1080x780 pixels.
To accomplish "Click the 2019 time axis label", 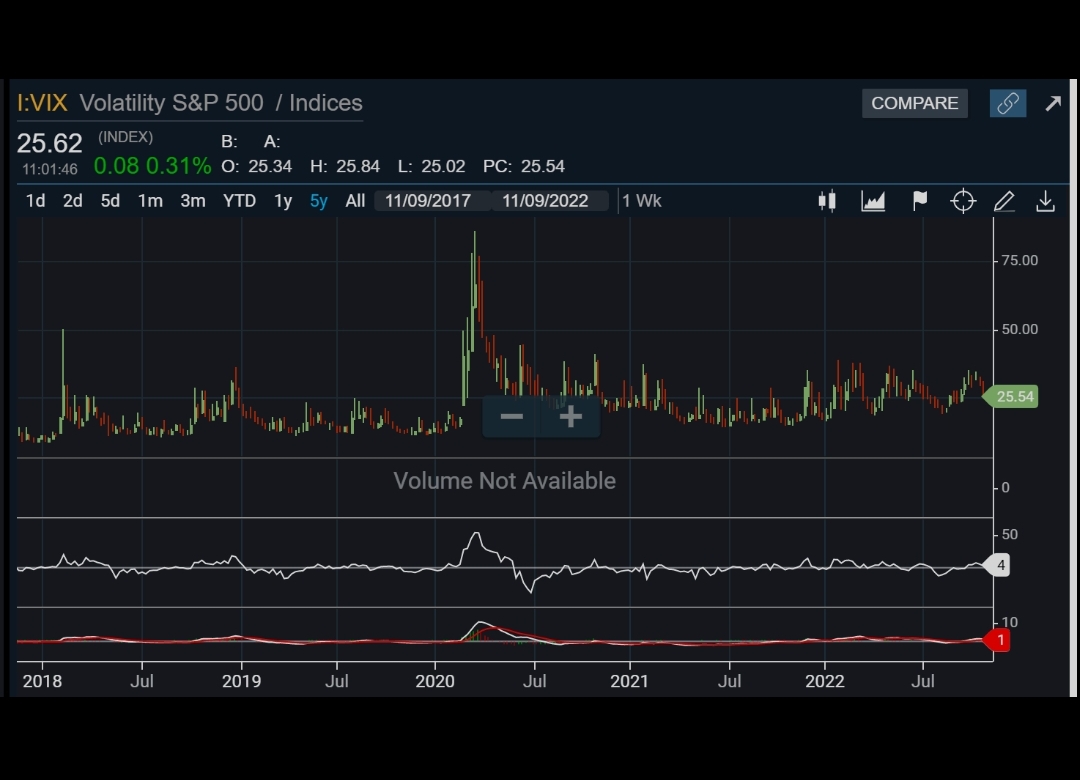I will 241,681.
